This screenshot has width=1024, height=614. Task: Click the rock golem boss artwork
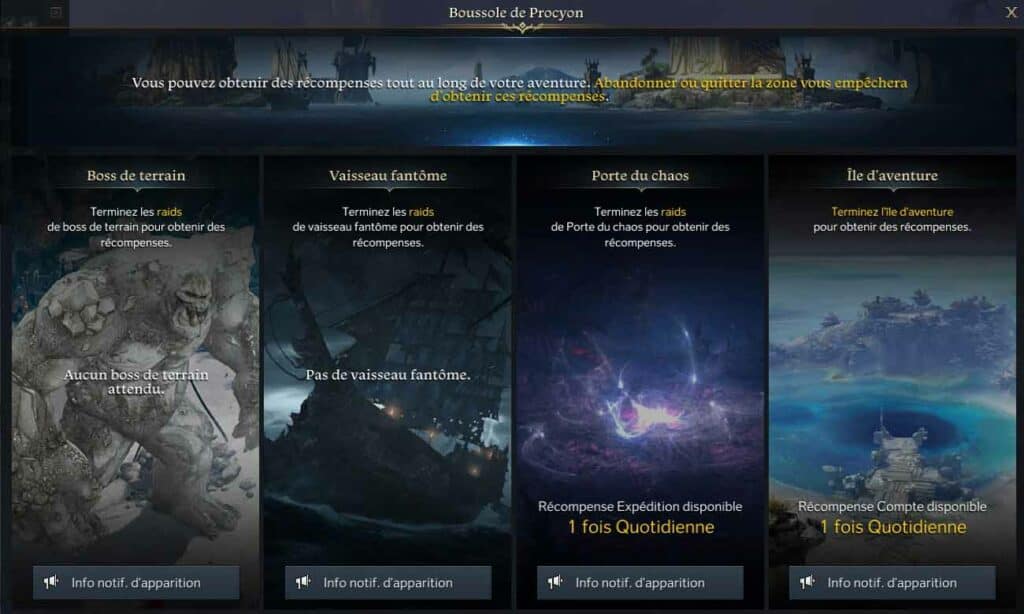[x=136, y=392]
